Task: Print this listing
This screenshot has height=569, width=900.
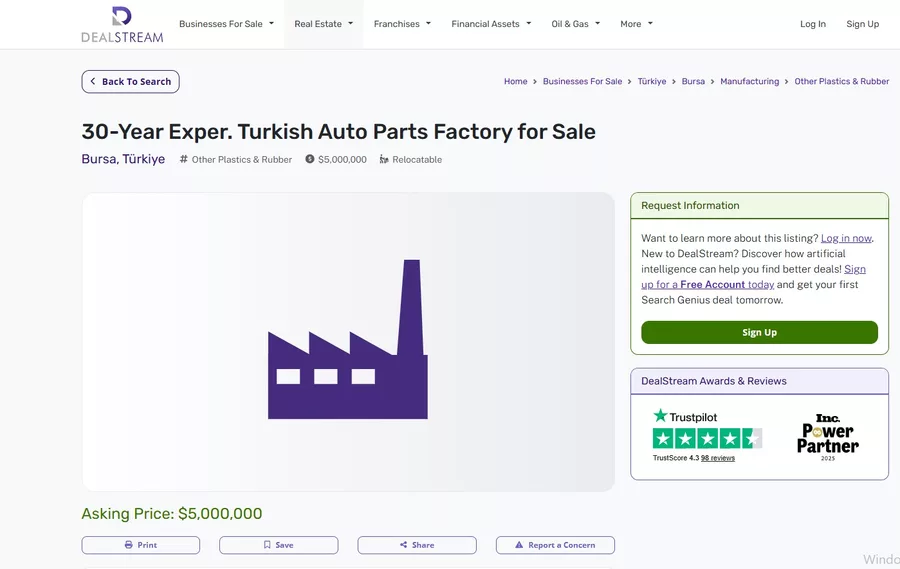Action: 141,545
